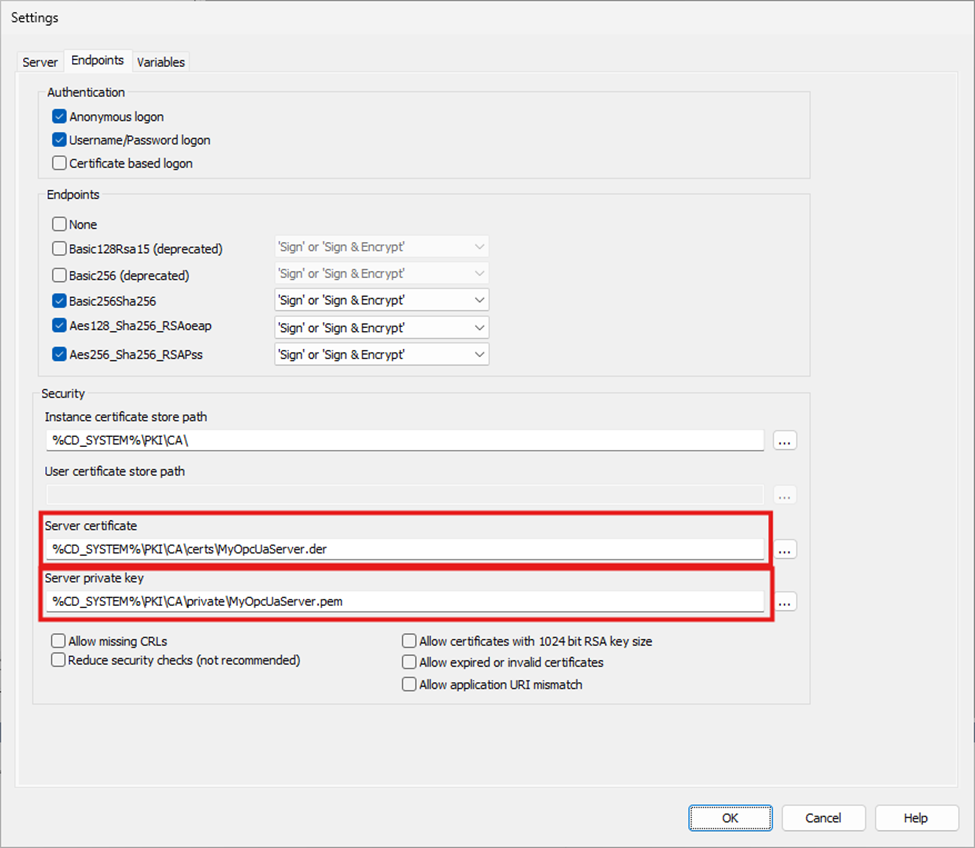The height and width of the screenshot is (848, 975).
Task: Switch to the Server tab
Action: (40, 62)
